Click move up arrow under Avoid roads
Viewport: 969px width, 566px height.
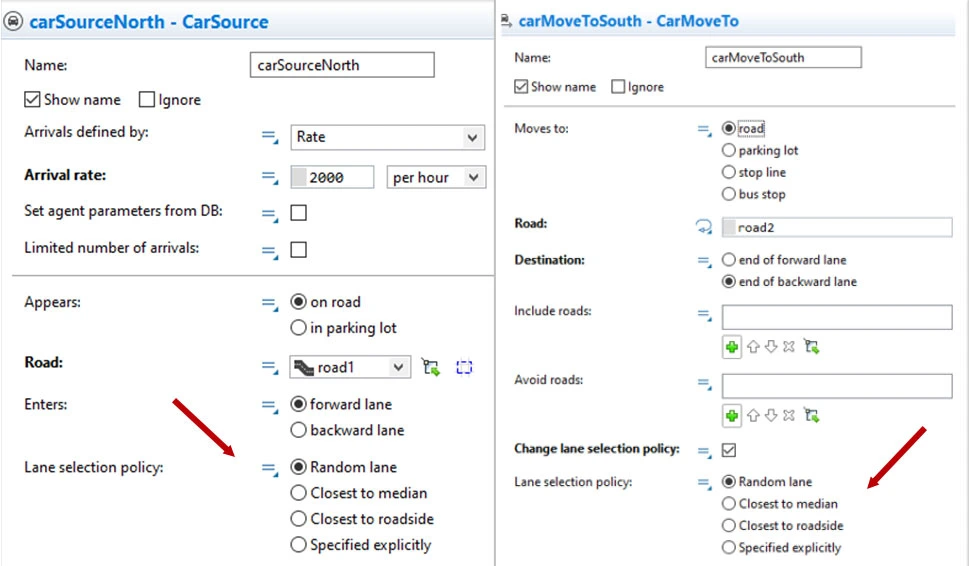pos(753,415)
